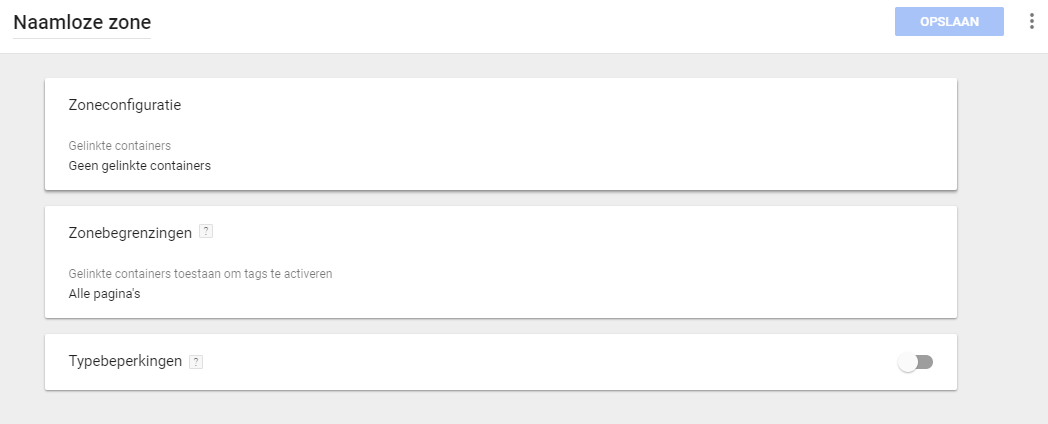Click empty space in the Typebeperkingen card
The image size is (1048, 424).
click(x=535, y=362)
